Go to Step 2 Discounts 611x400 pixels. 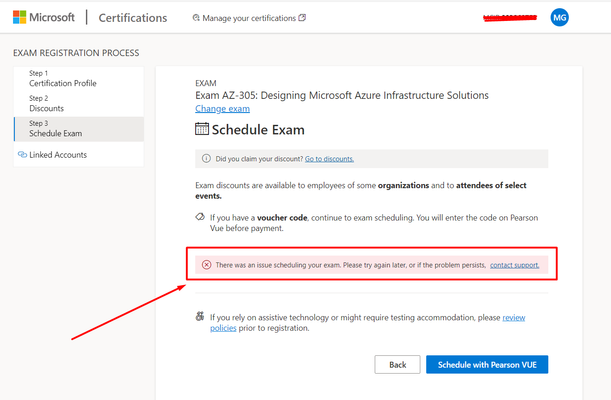coord(79,104)
